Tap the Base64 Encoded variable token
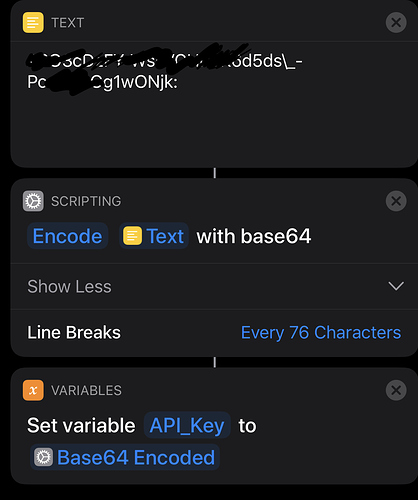 [x=125, y=457]
